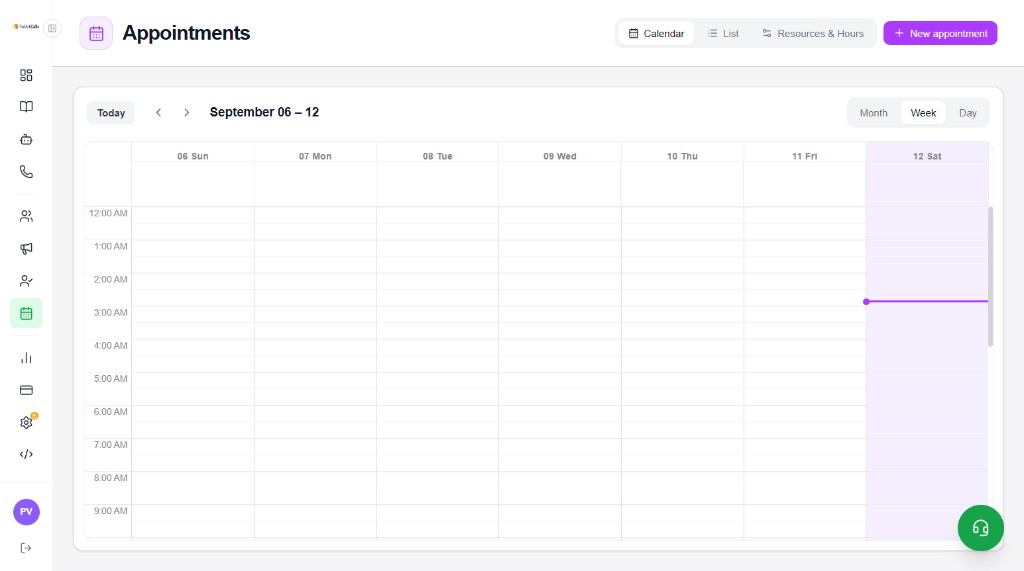
Task: Click the Appointments page heading
Action: [186, 33]
